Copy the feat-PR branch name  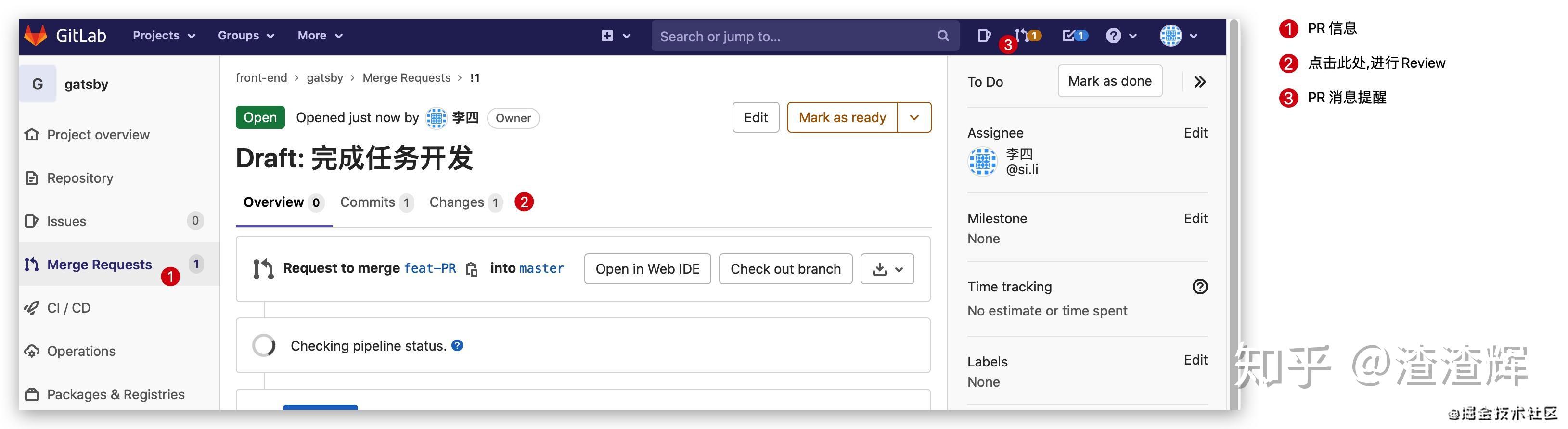pos(471,269)
